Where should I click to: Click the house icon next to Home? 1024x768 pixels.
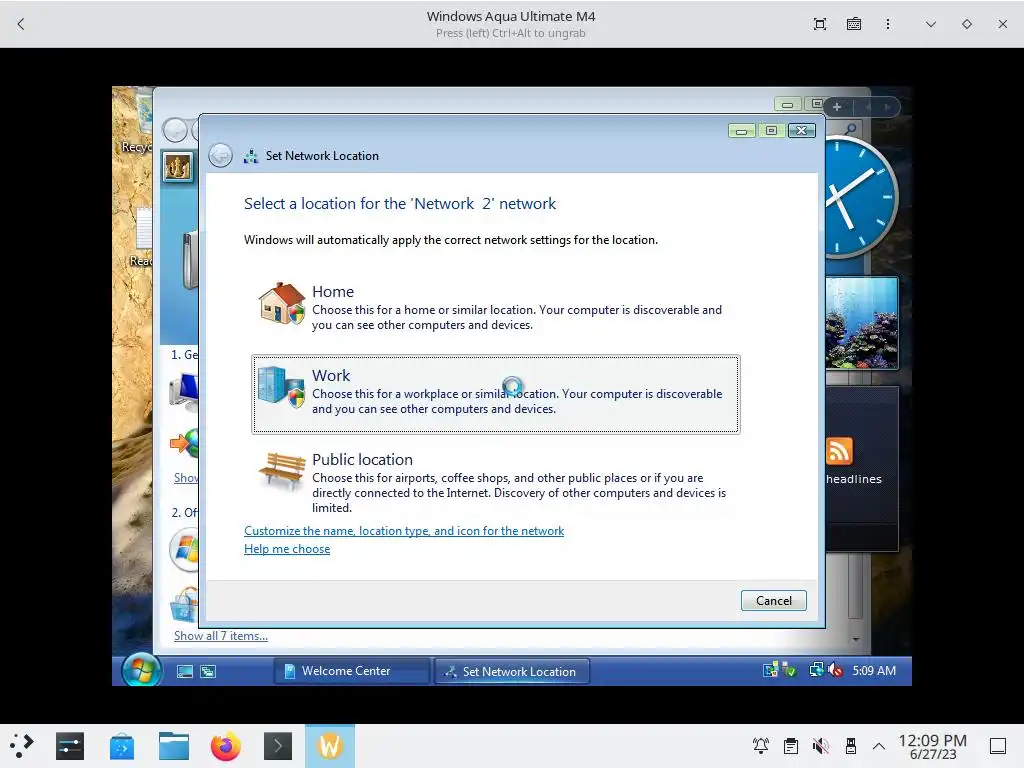(281, 304)
